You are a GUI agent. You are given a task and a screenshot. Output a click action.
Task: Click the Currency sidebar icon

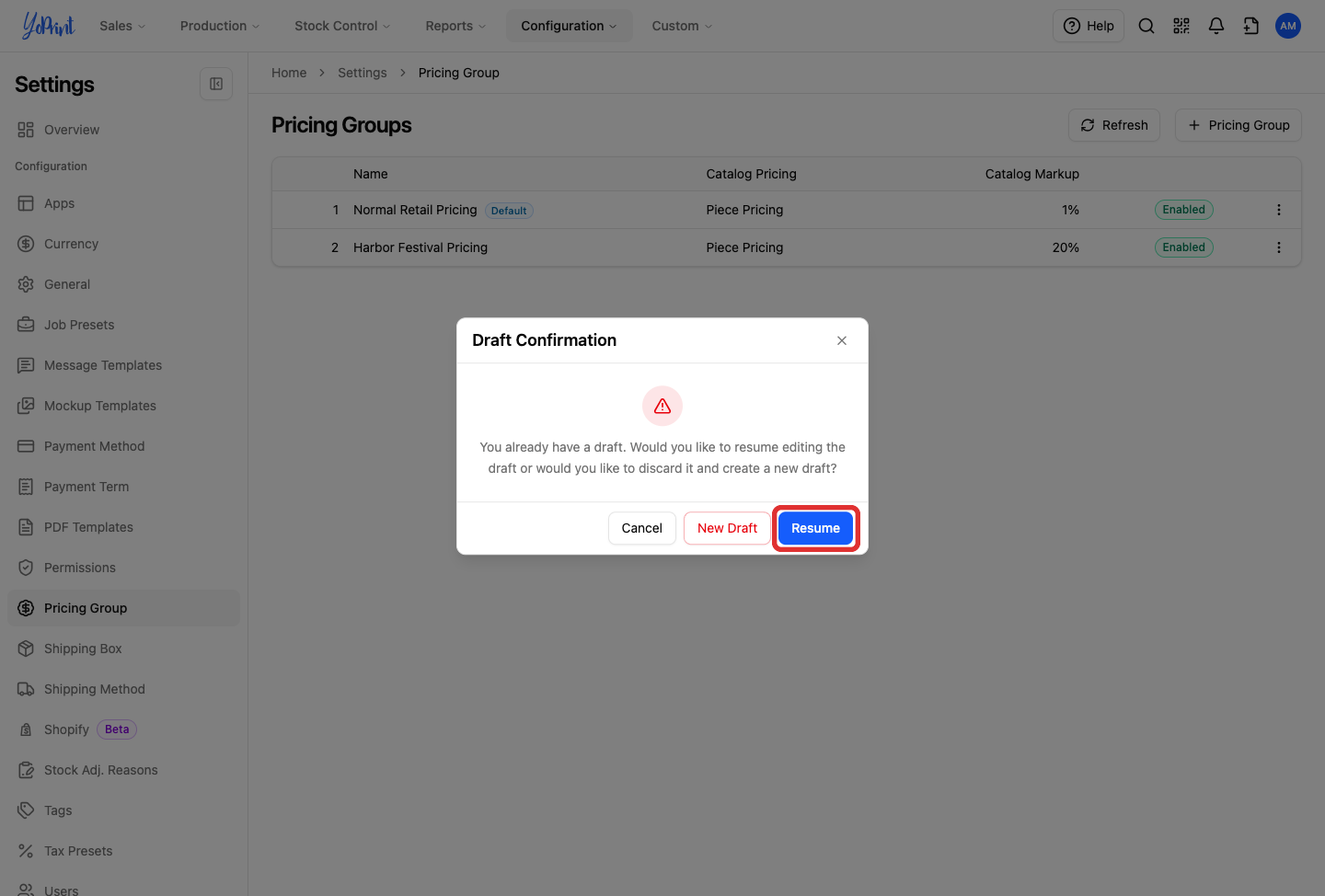pos(26,244)
